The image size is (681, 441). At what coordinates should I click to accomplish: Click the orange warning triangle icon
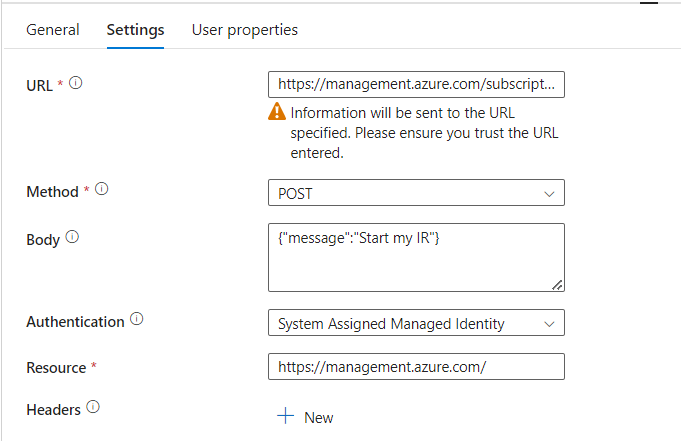click(x=278, y=113)
